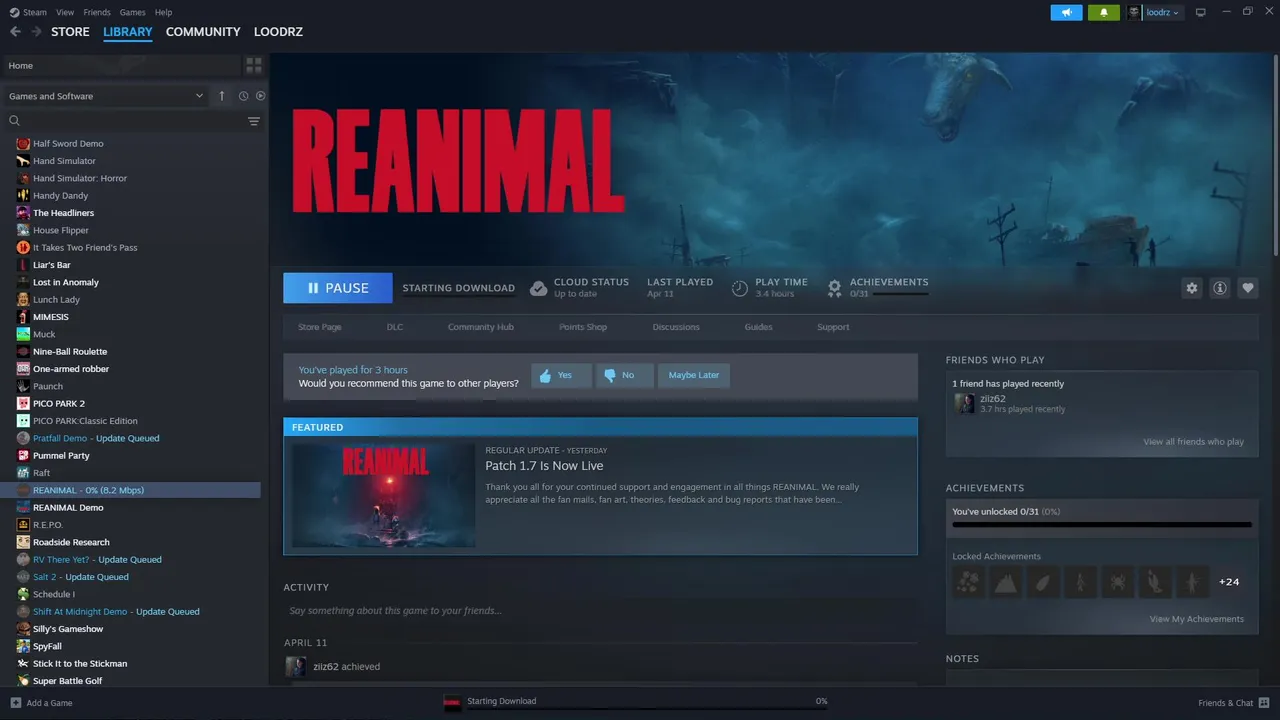Image resolution: width=1280 pixels, height=720 pixels.
Task: Click the thumbs down No button
Action: [624, 375]
